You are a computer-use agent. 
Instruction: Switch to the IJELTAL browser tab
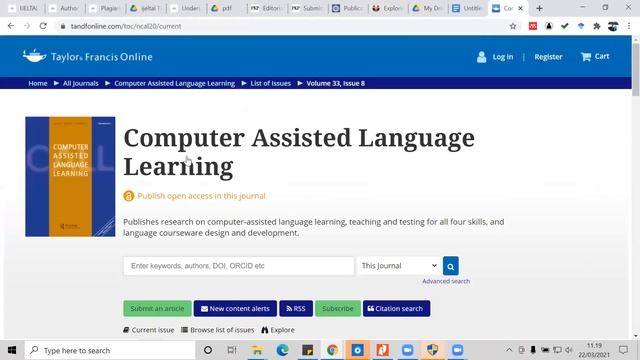pos(25,8)
